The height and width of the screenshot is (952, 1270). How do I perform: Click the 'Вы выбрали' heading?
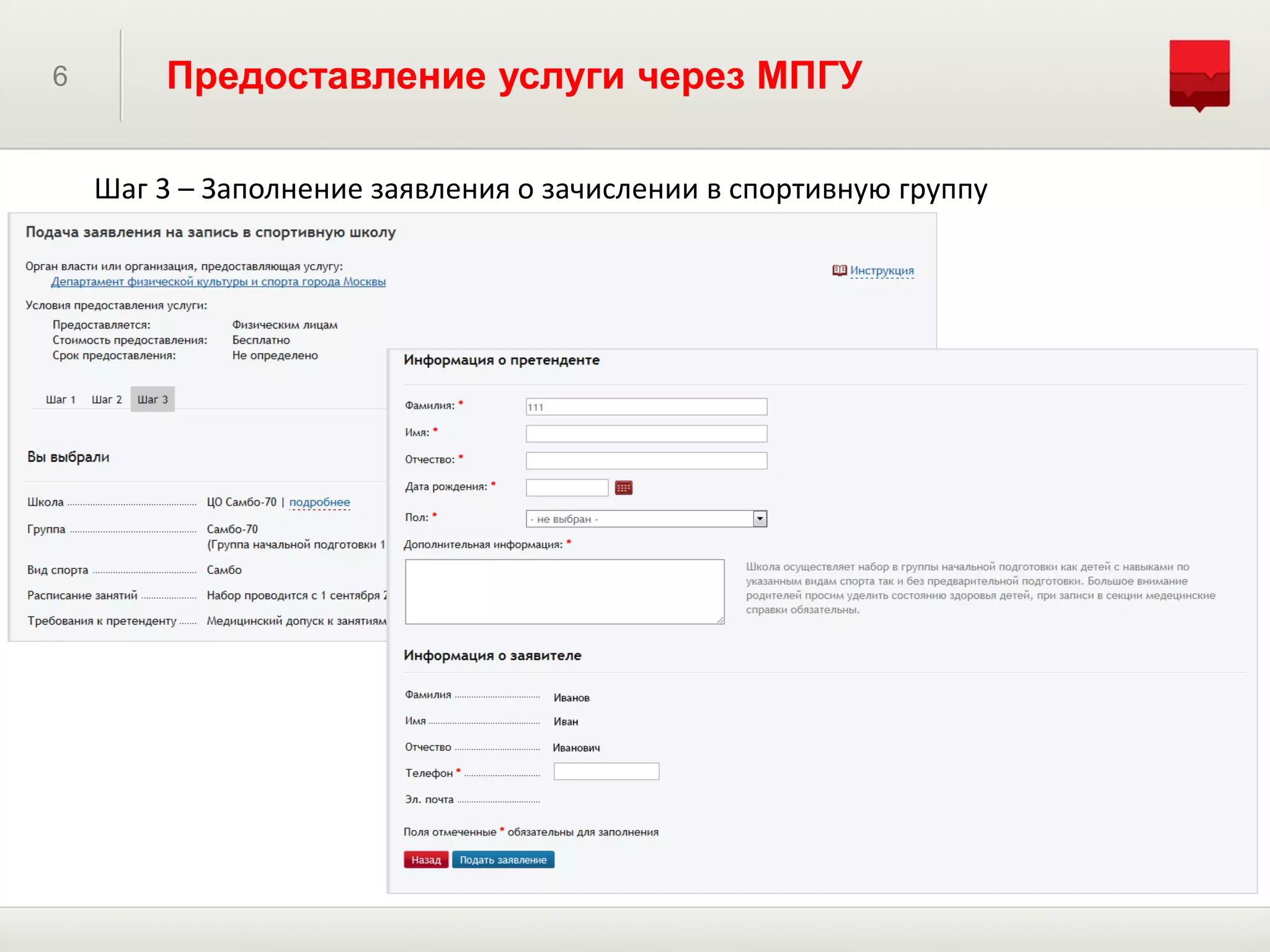(68, 457)
